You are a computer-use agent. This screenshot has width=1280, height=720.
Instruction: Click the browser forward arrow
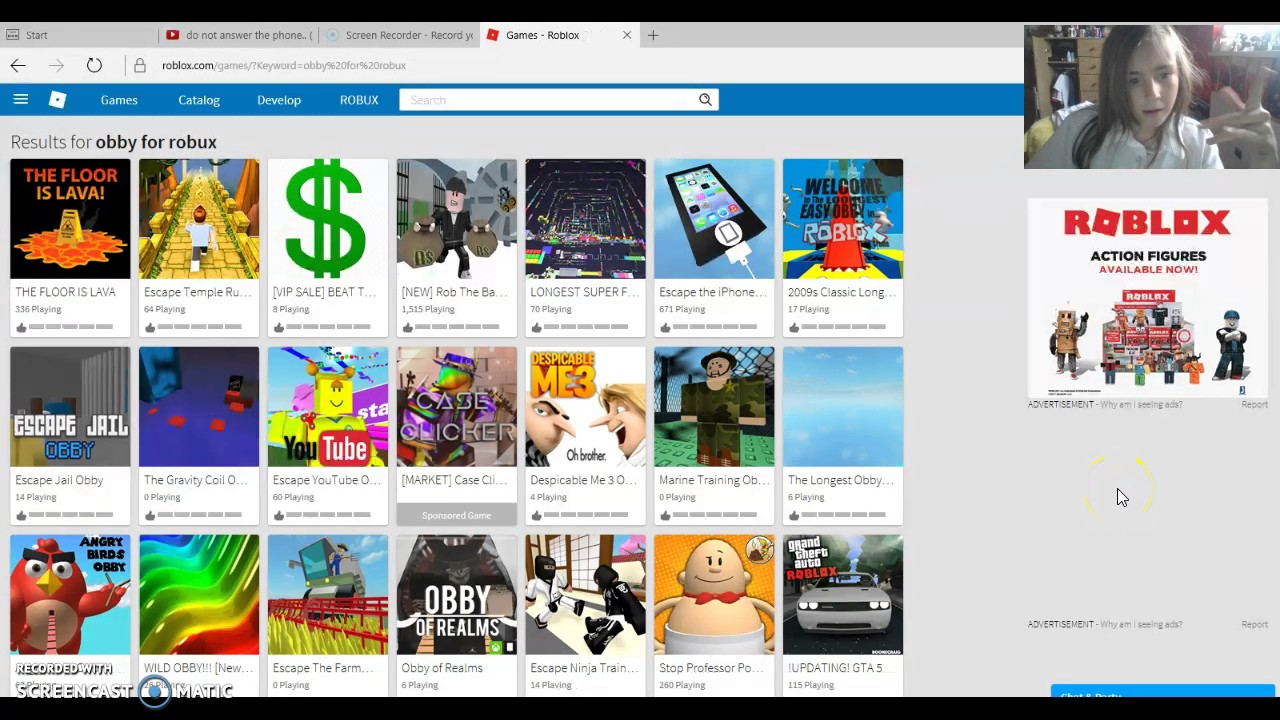57,65
